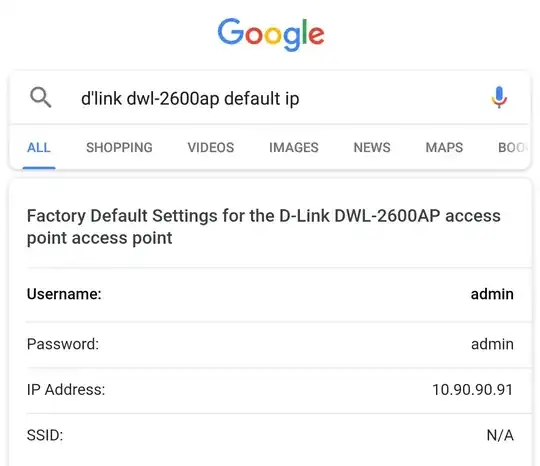
Task: Click the bold admin username value
Action: [x=492, y=294]
